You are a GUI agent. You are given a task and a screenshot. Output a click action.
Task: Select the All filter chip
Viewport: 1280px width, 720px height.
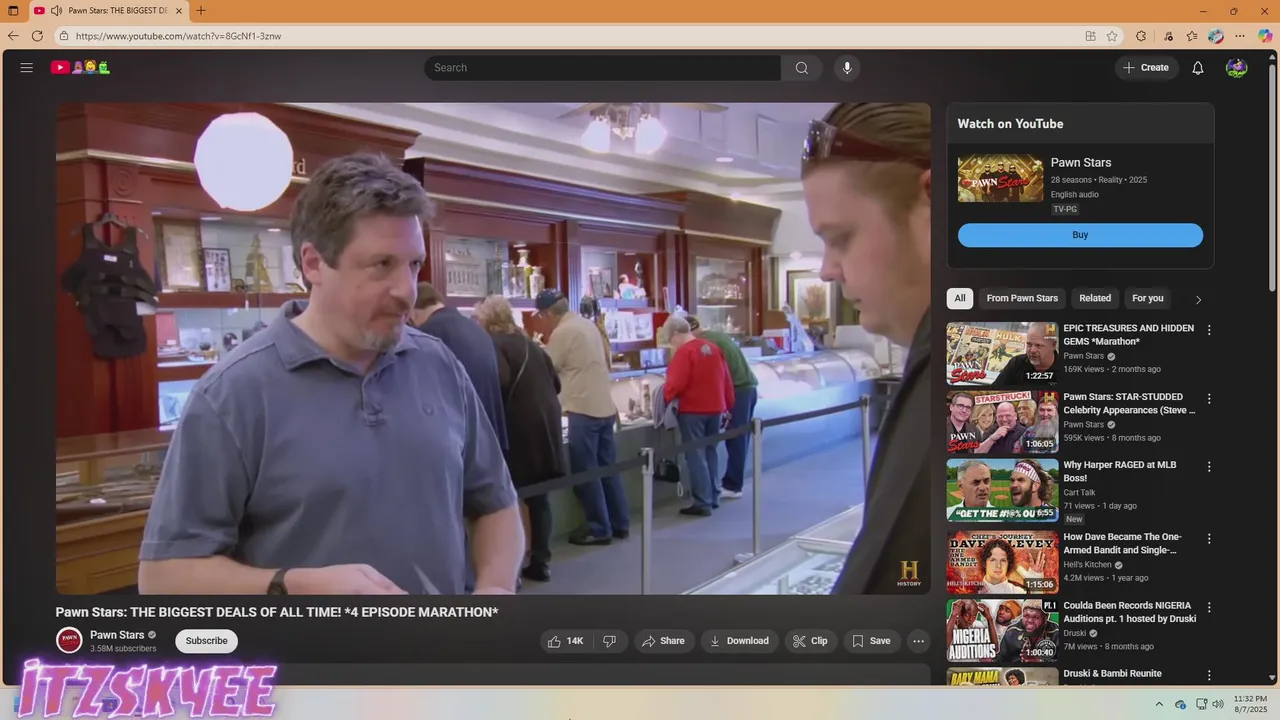coord(960,298)
